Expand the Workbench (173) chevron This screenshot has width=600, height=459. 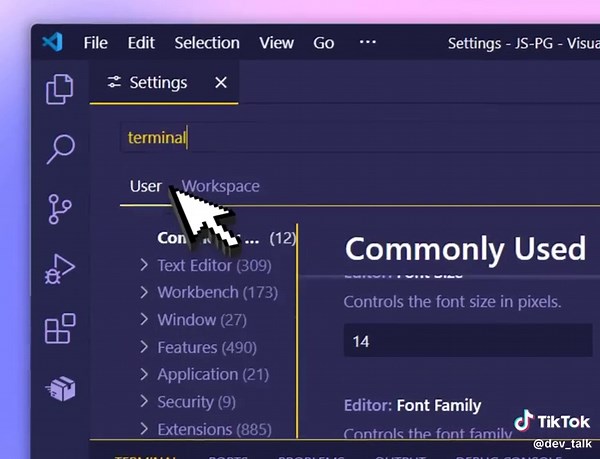click(x=144, y=292)
